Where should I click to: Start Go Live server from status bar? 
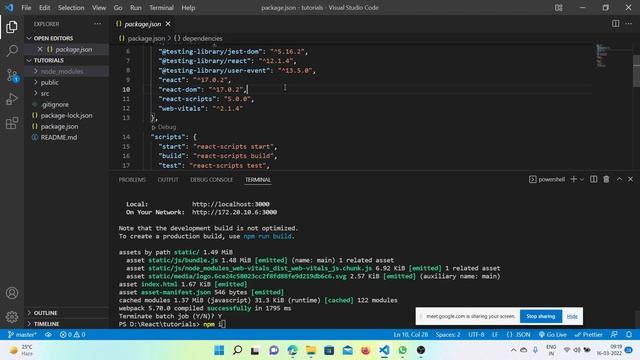[x=552, y=334]
